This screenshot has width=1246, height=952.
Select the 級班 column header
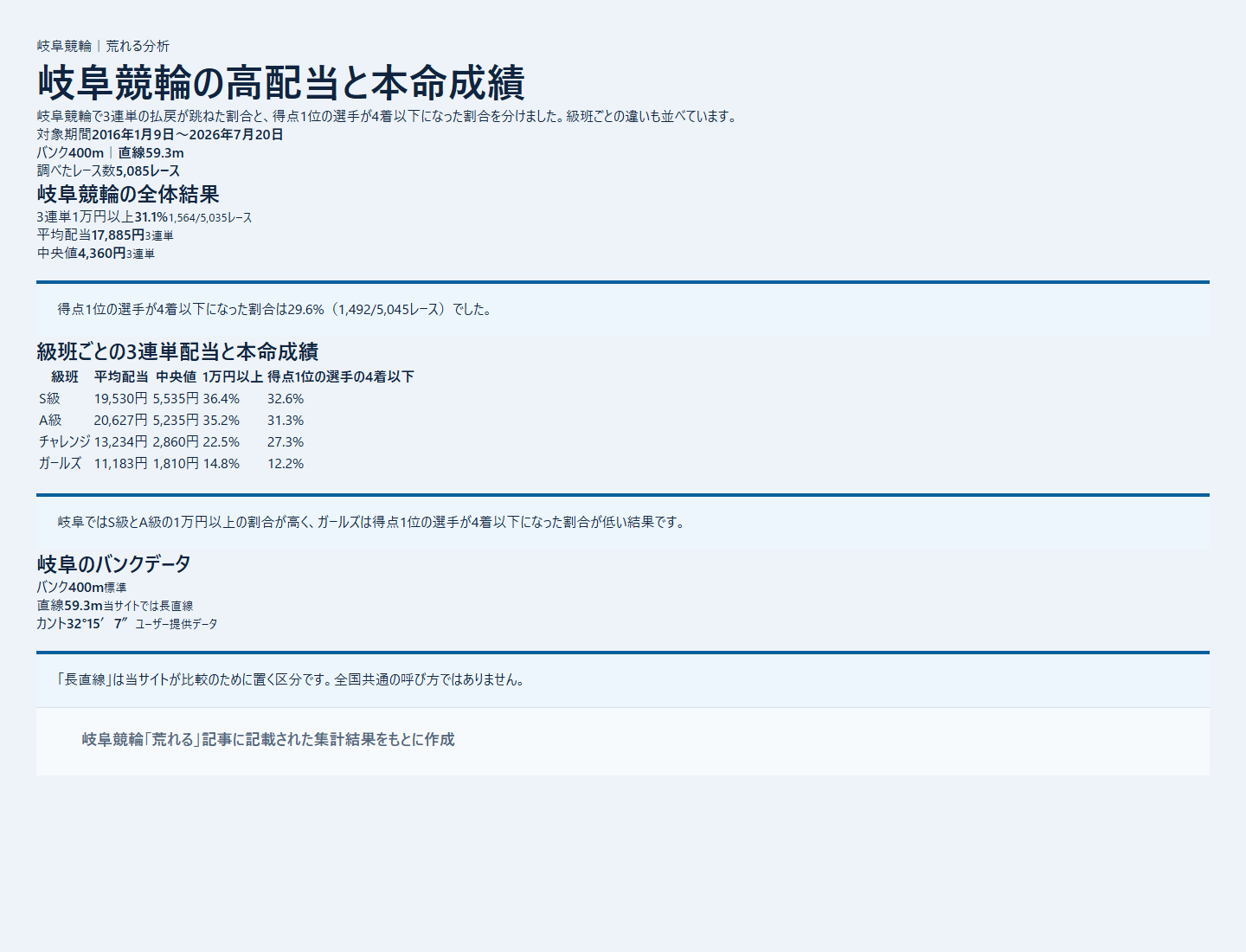point(65,376)
